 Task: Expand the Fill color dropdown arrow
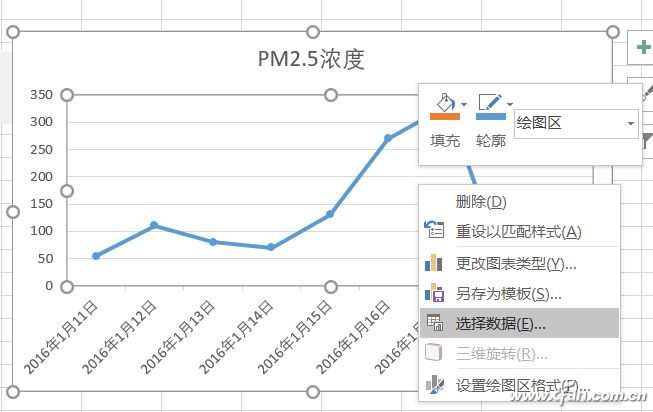pos(464,104)
